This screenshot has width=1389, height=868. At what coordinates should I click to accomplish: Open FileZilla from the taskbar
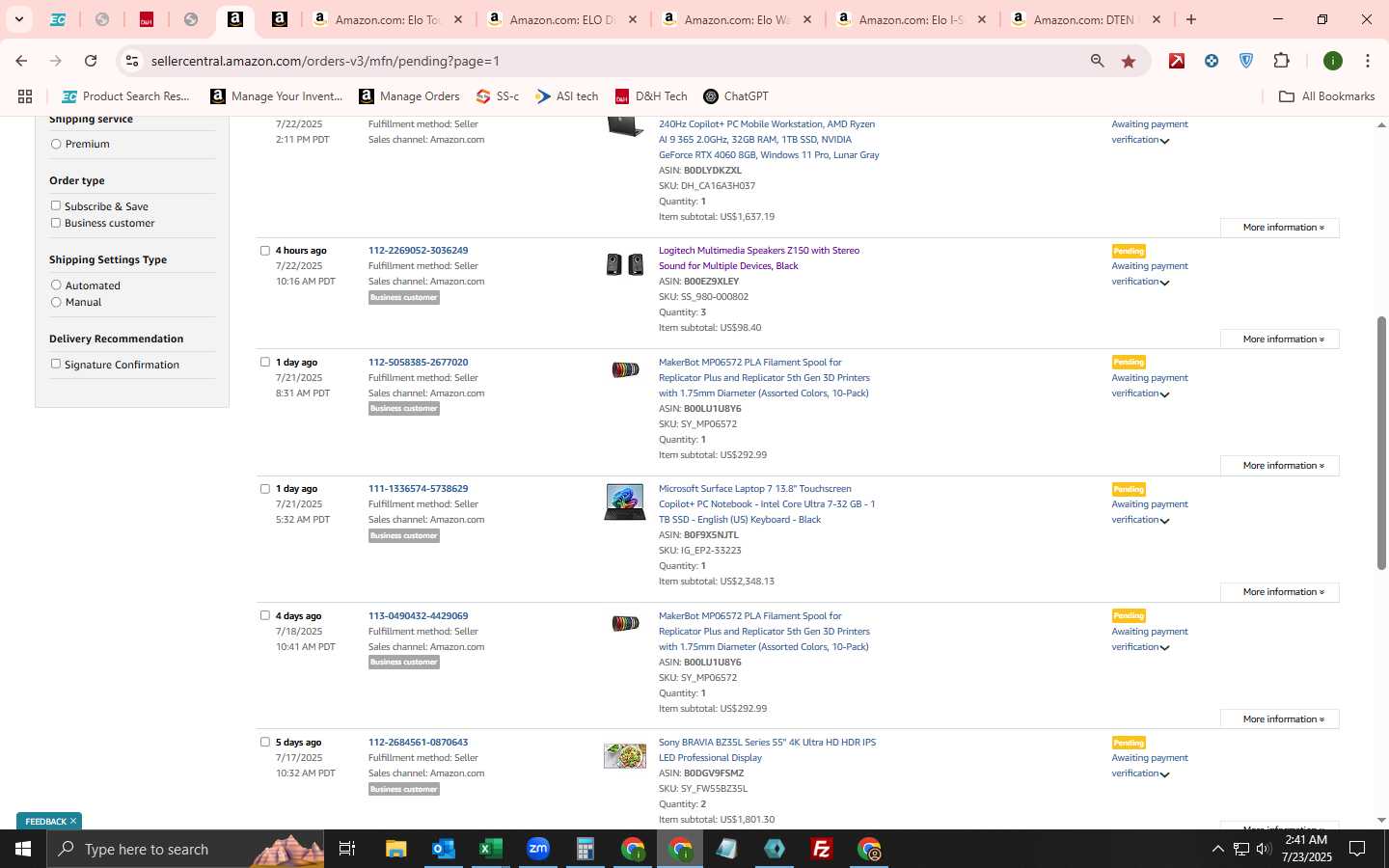click(822, 849)
